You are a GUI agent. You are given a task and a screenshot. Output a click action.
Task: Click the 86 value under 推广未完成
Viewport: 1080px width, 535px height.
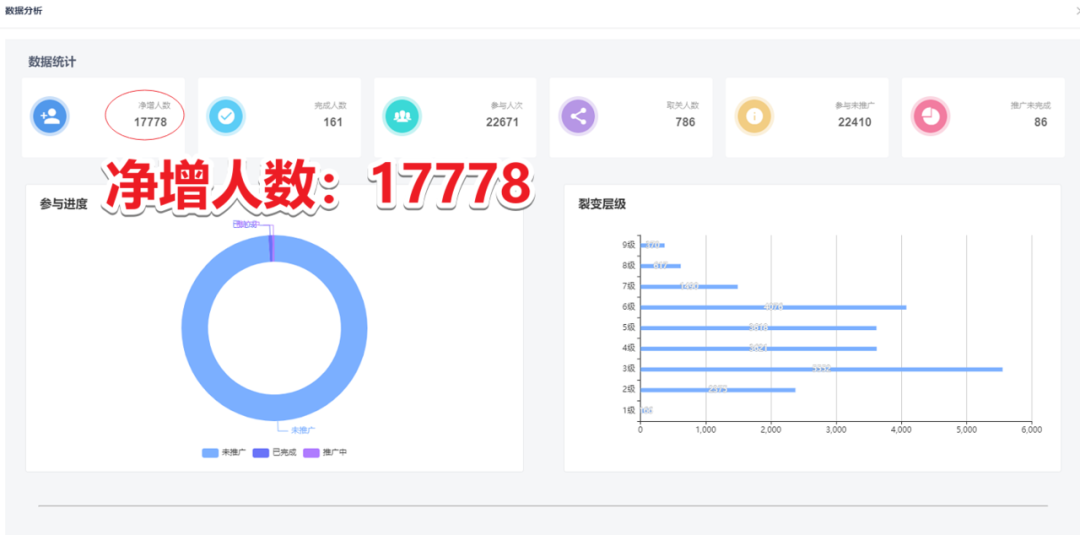point(1041,122)
